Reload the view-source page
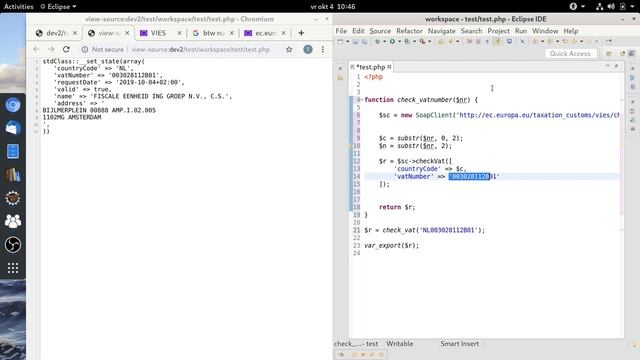 click(66, 49)
